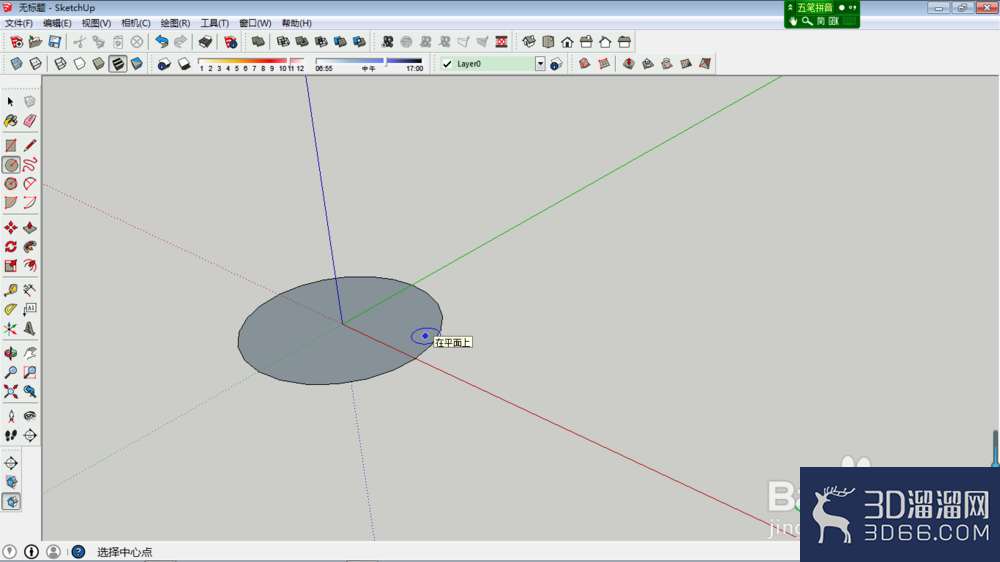
Task: Select the arrow Select tool
Action: (x=11, y=102)
